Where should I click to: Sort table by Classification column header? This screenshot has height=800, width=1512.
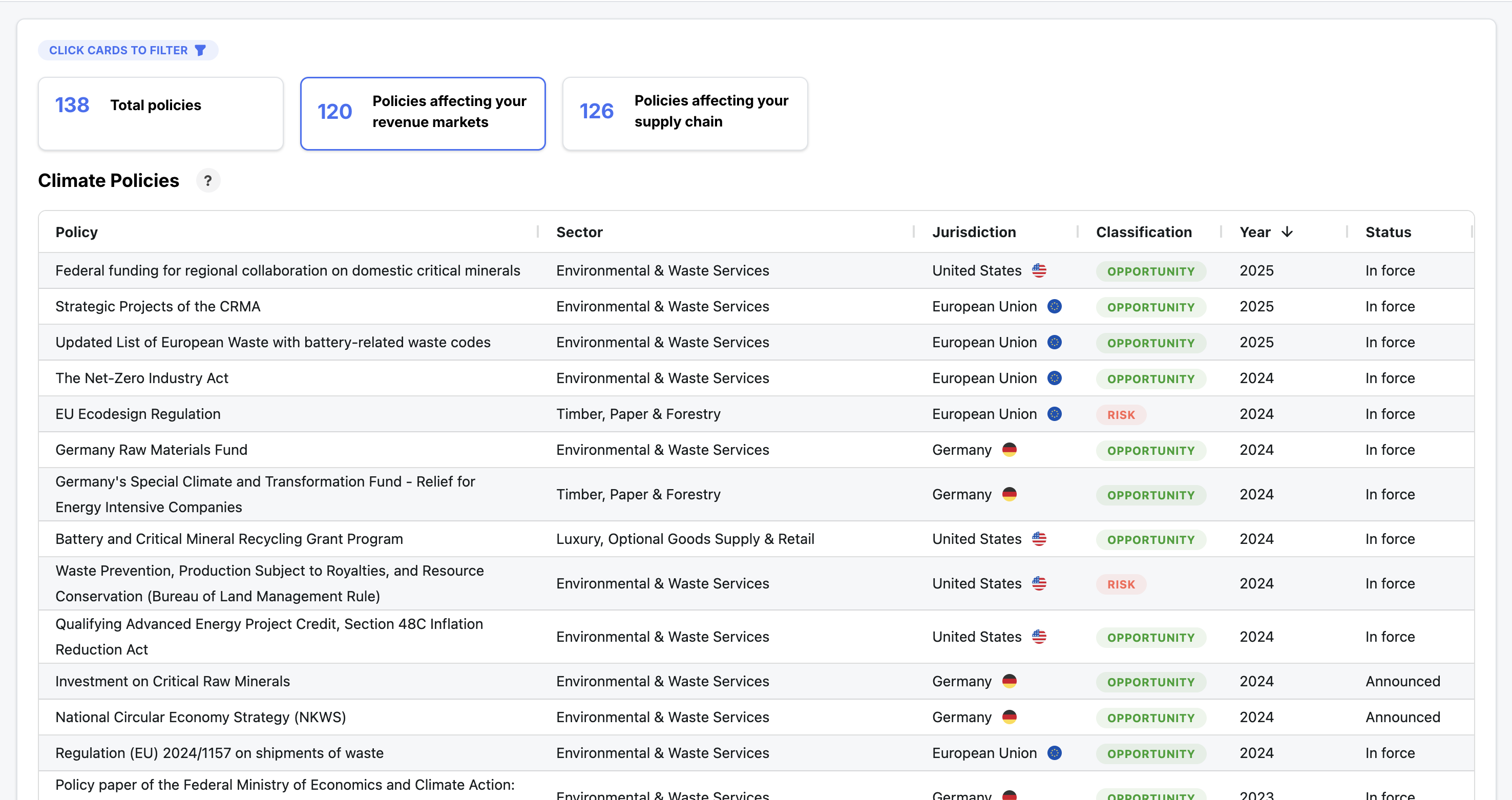click(1143, 232)
